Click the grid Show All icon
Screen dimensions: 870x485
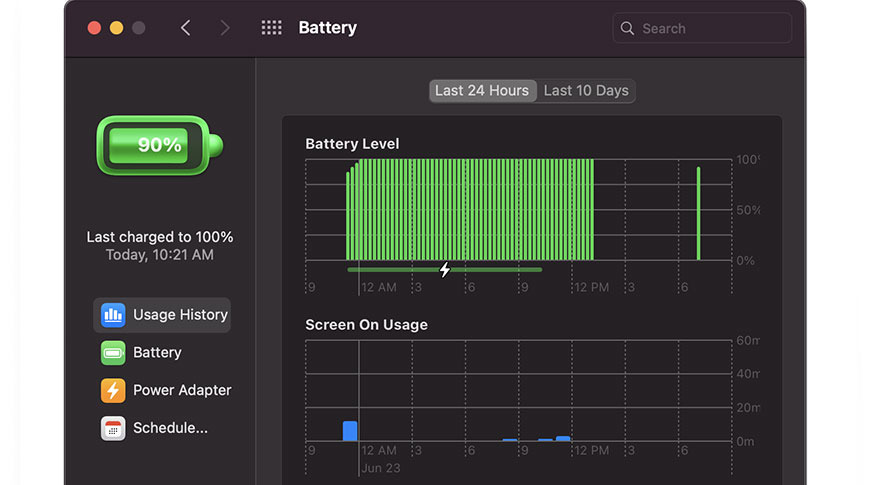(x=271, y=28)
